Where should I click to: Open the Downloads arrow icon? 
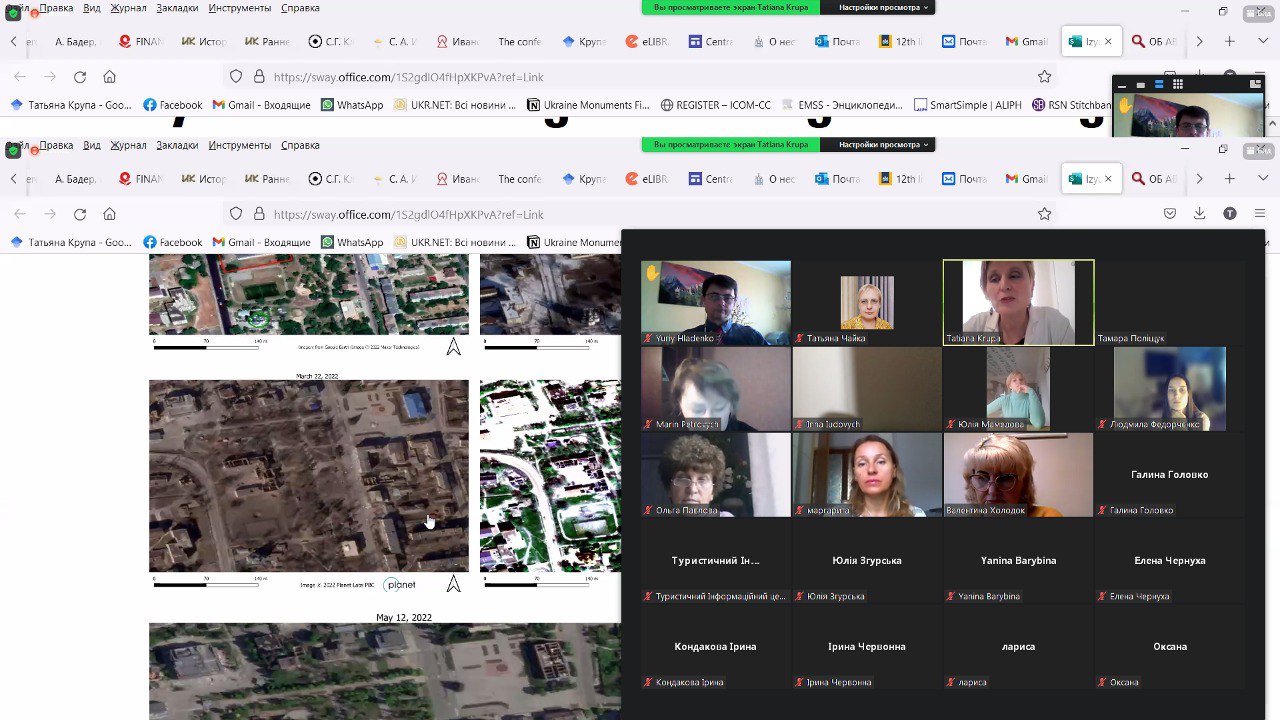(1199, 214)
